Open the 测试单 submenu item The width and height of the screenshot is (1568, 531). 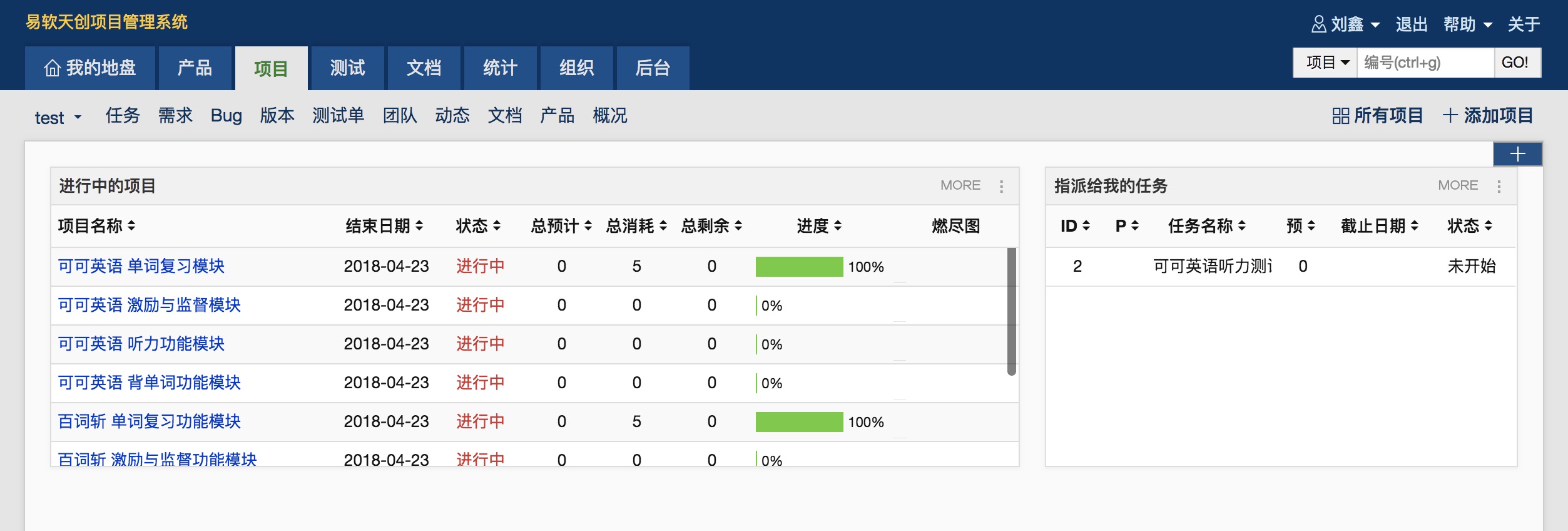[x=339, y=116]
